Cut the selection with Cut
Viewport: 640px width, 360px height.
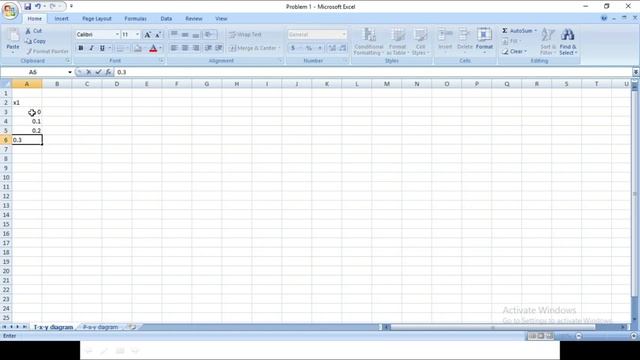click(34, 31)
